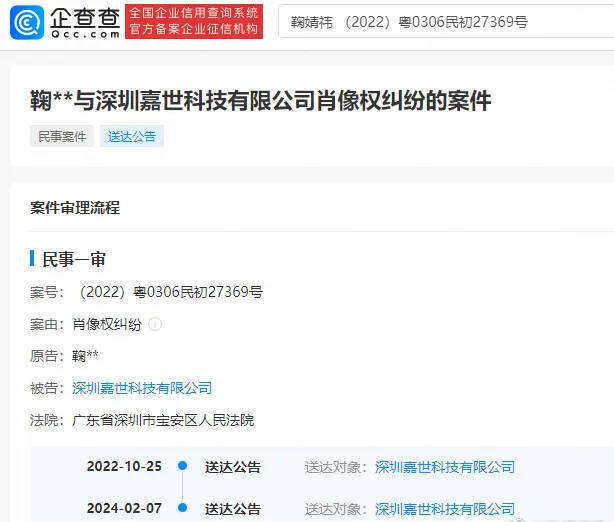Click the search box containing 鞠婧祎

440,21
